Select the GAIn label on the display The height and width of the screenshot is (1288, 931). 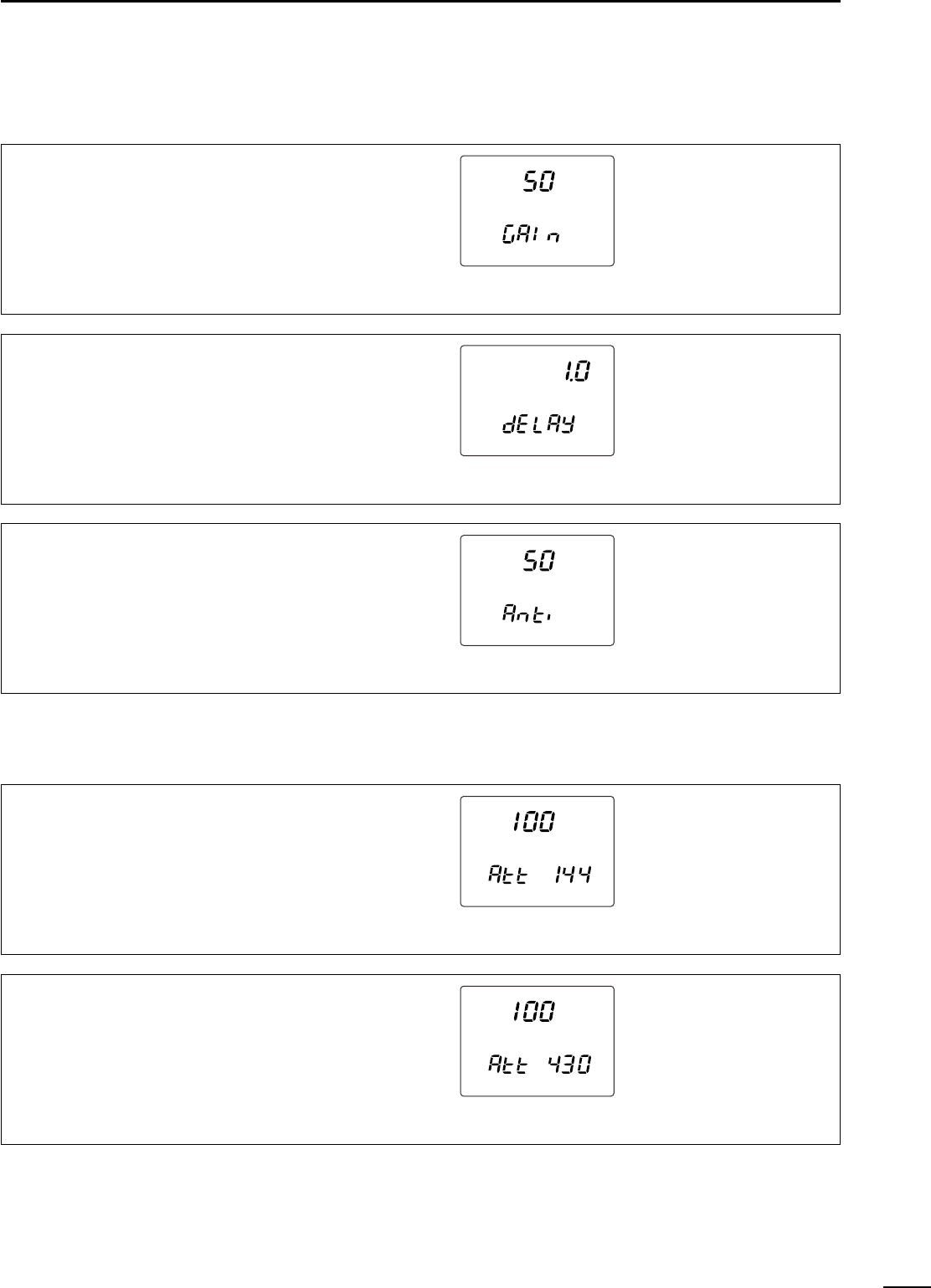(x=530, y=236)
